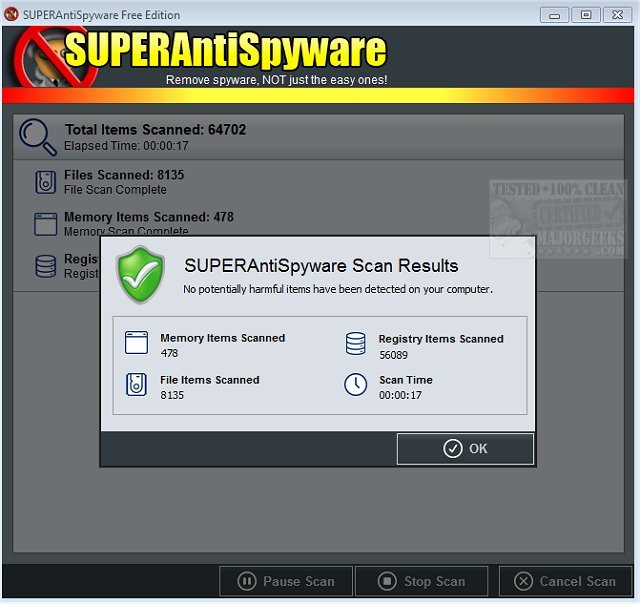Click the Files Scanned disk icon
640x604 pixels.
pyautogui.click(x=45, y=182)
